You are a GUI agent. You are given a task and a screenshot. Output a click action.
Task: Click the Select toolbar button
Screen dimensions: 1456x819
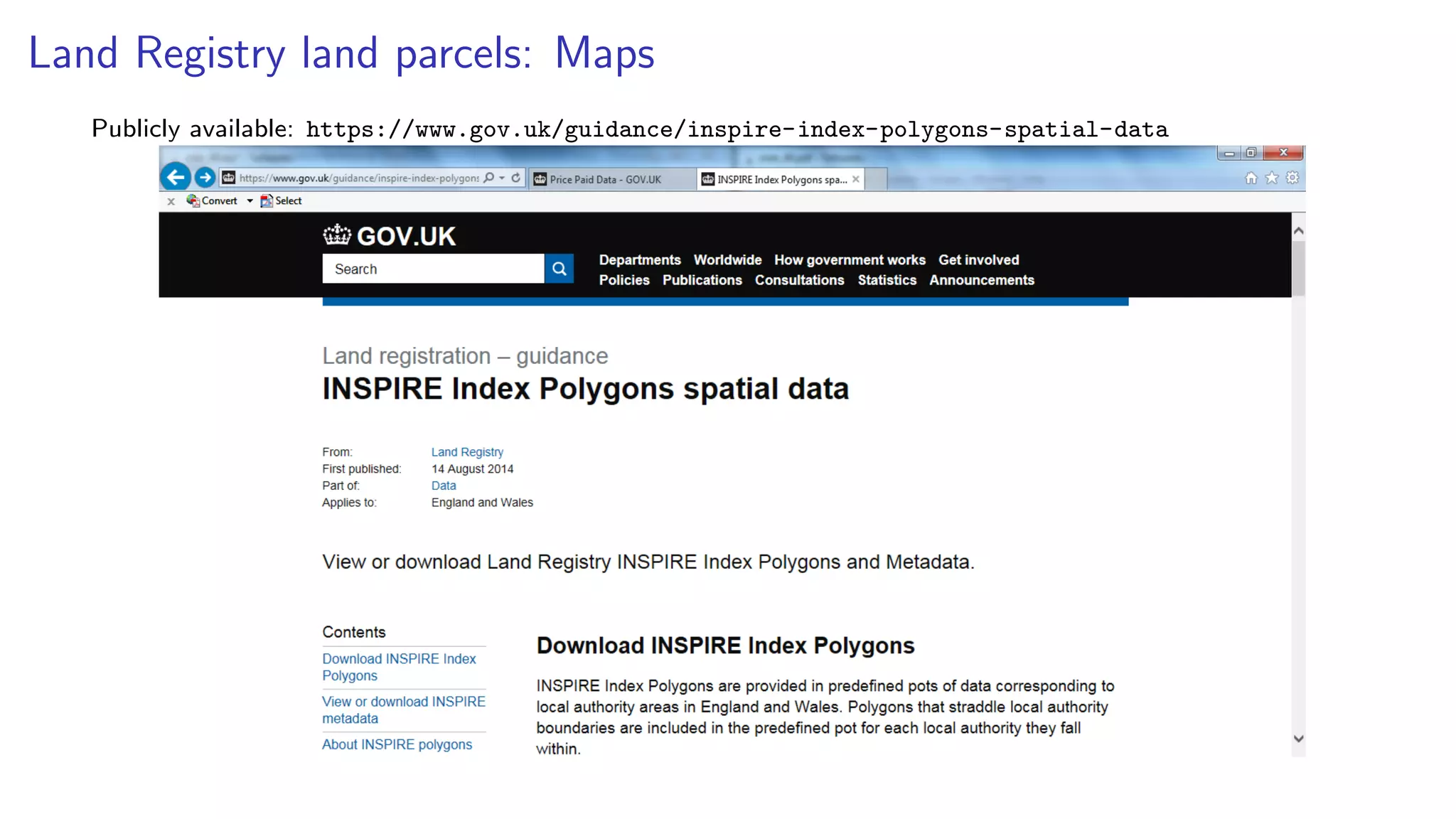tap(281, 200)
